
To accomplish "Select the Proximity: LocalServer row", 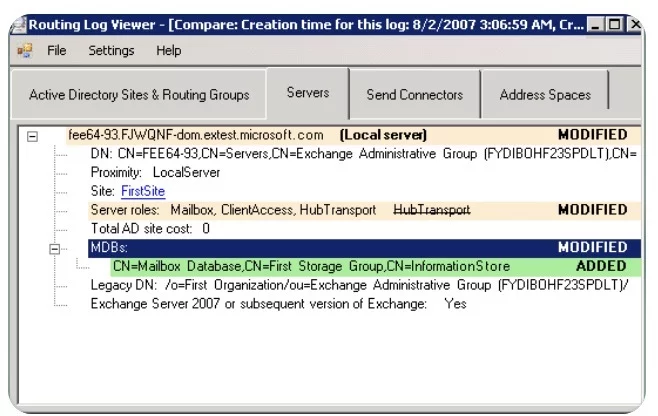I will pos(155,172).
